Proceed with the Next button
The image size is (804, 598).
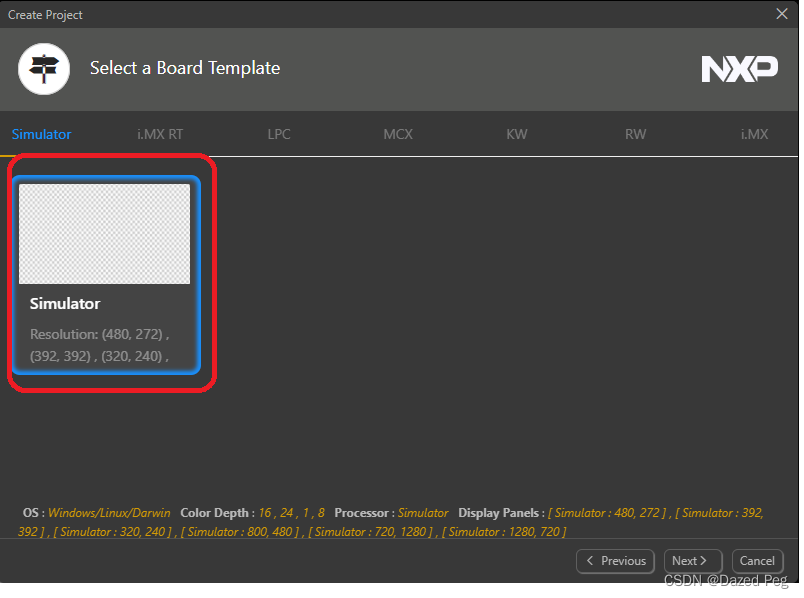693,561
